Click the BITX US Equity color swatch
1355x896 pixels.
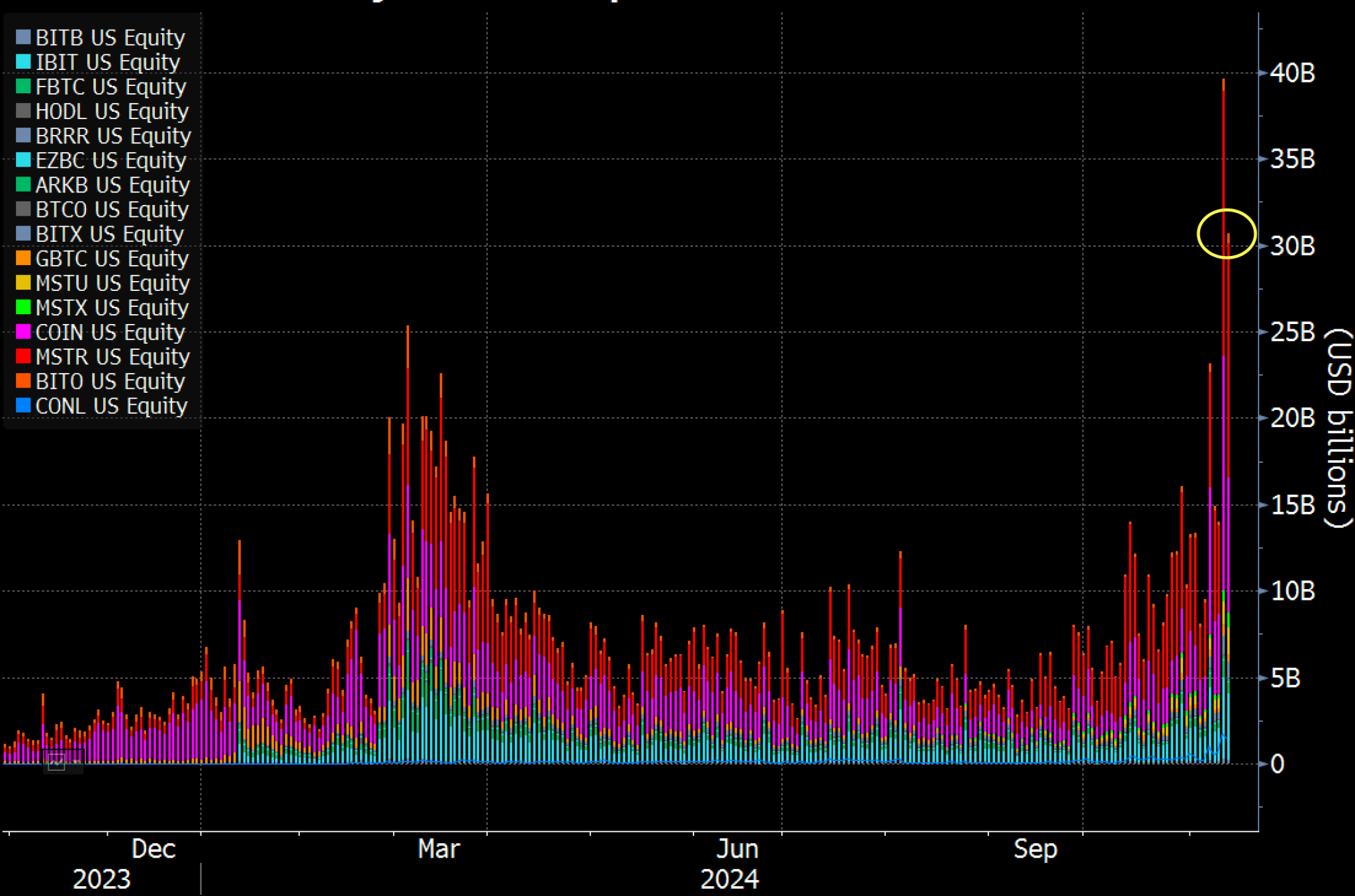tap(23, 233)
